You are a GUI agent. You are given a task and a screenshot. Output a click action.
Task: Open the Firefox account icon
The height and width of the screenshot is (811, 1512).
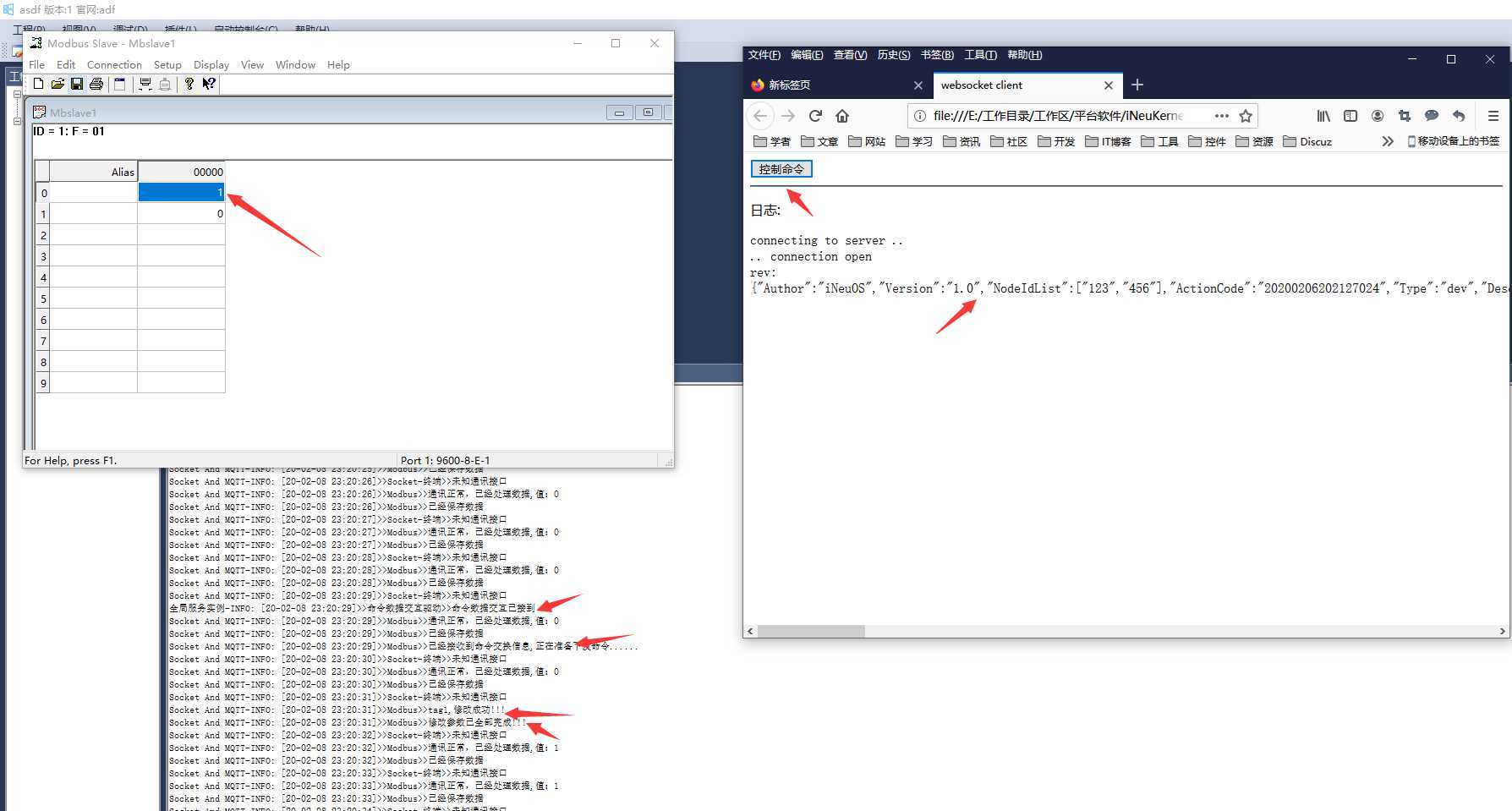1378,116
